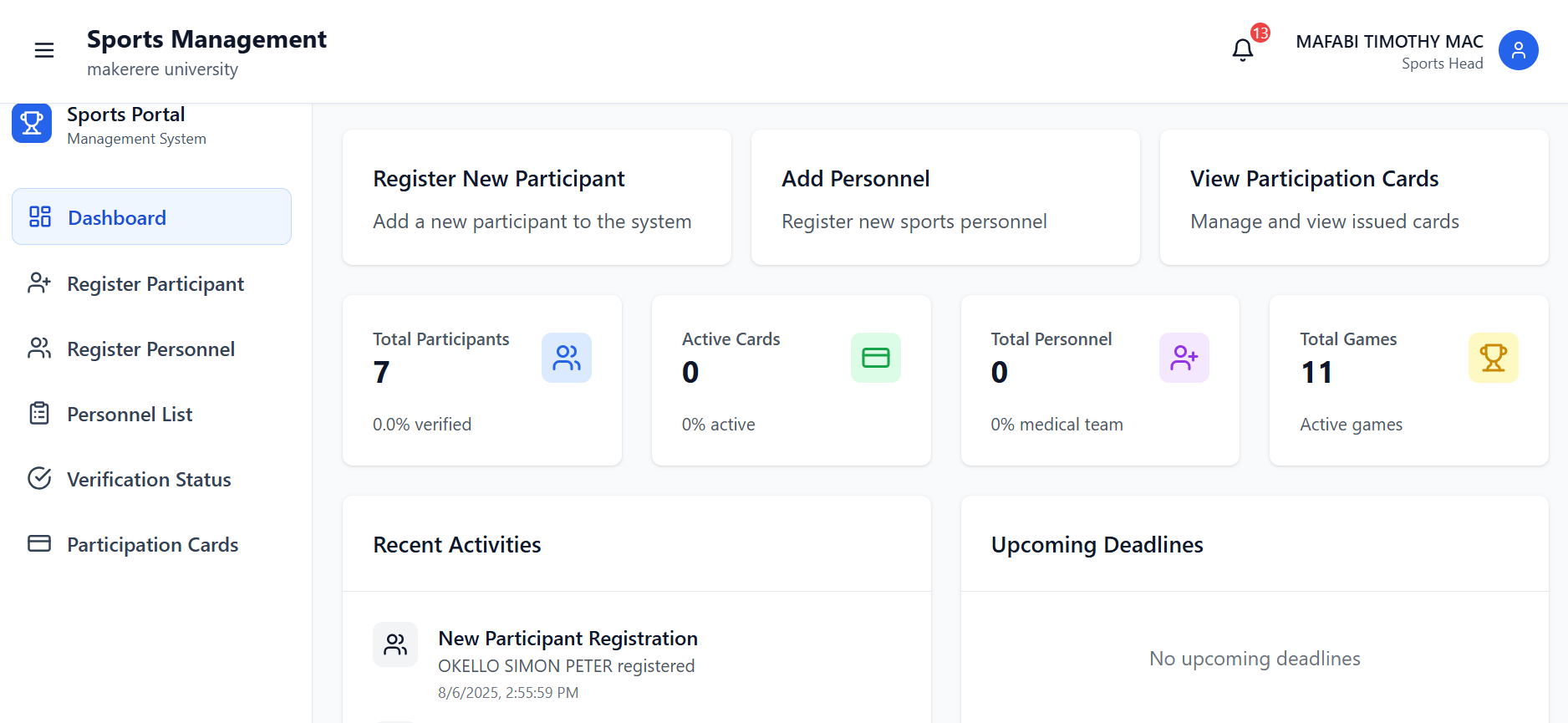Open the user profile avatar
This screenshot has height=723, width=1568.
tap(1518, 51)
